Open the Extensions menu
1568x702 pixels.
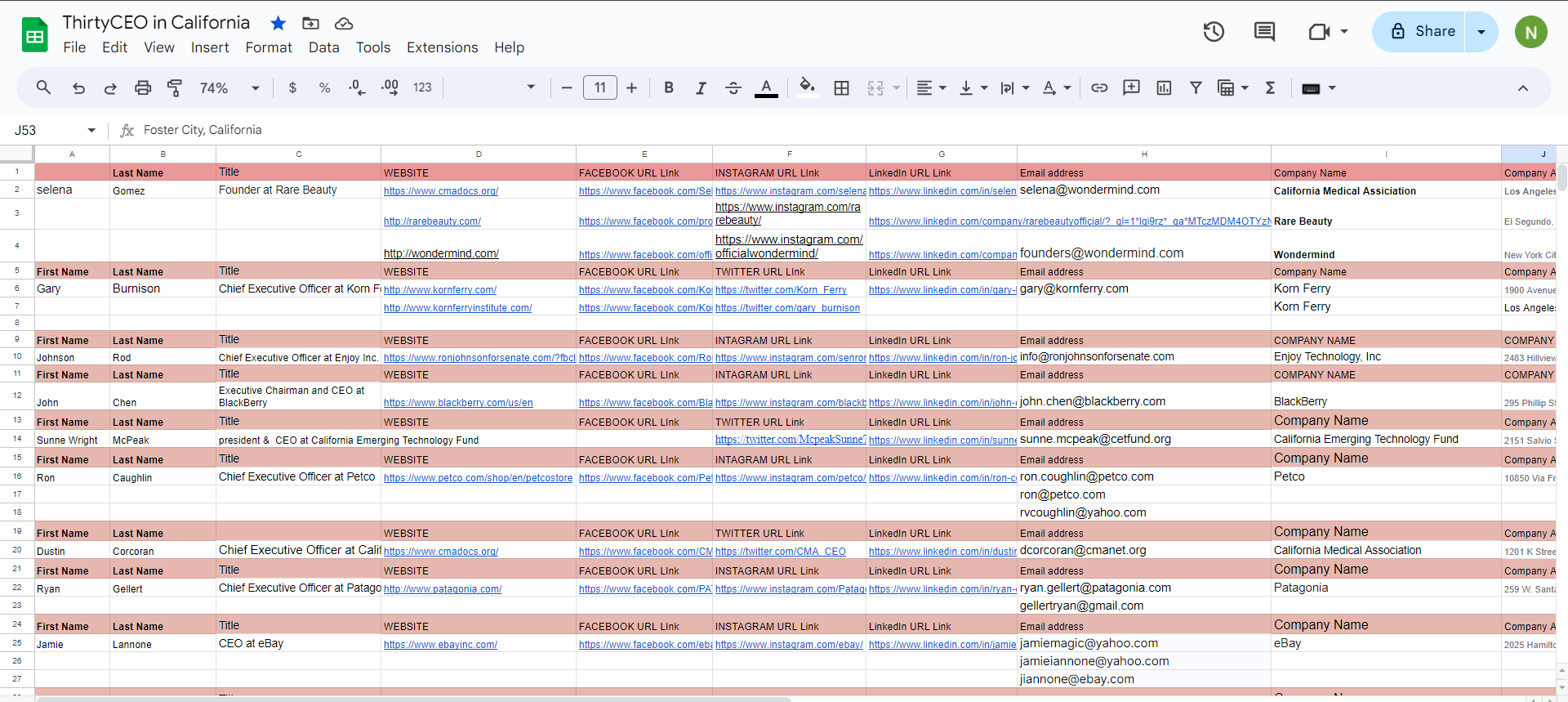coord(442,47)
